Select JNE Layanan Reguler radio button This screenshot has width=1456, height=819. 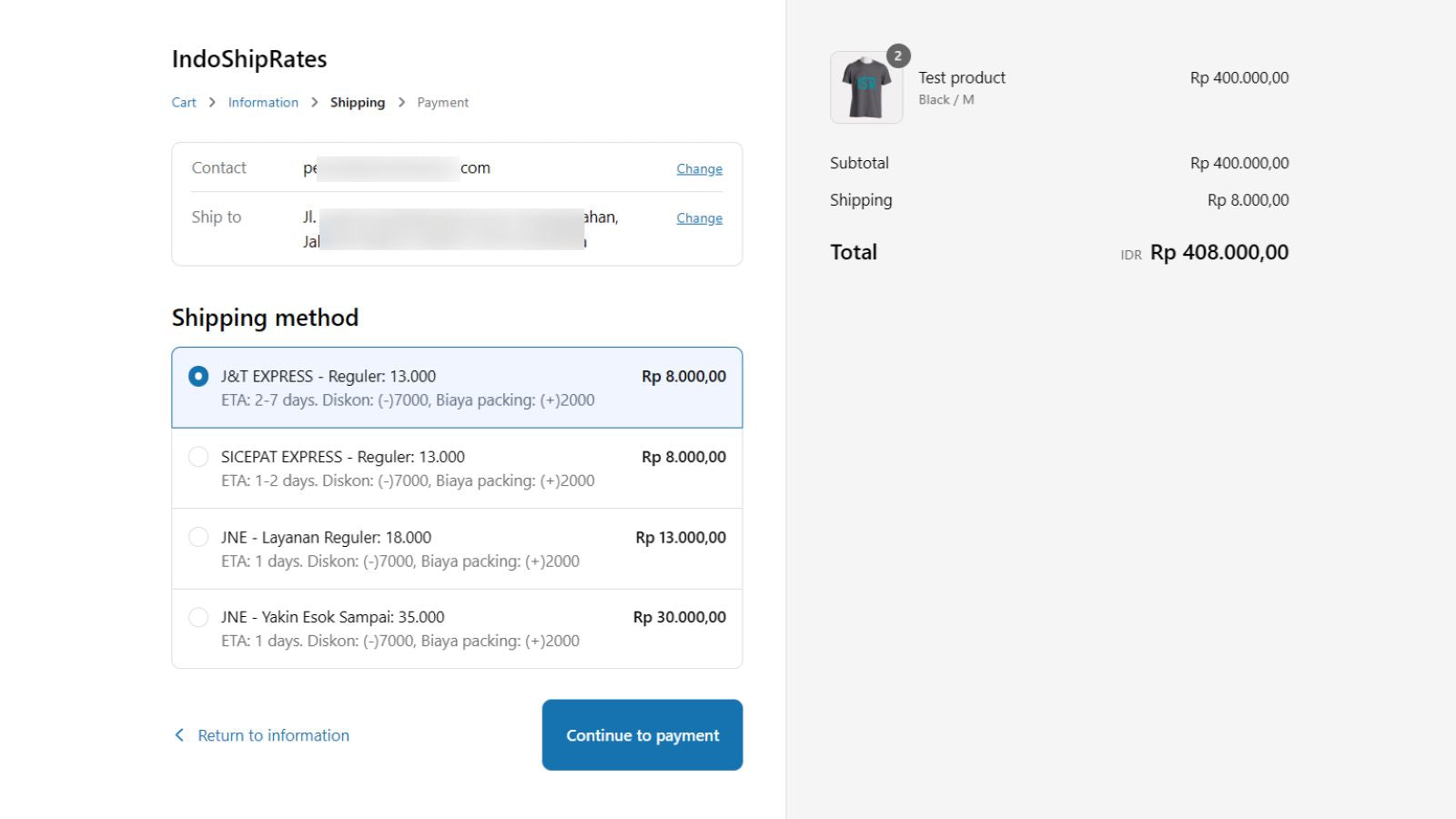coord(198,537)
